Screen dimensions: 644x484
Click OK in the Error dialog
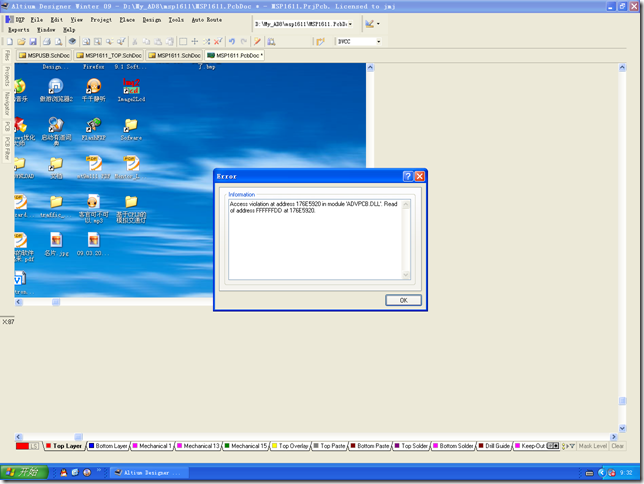pyautogui.click(x=403, y=300)
